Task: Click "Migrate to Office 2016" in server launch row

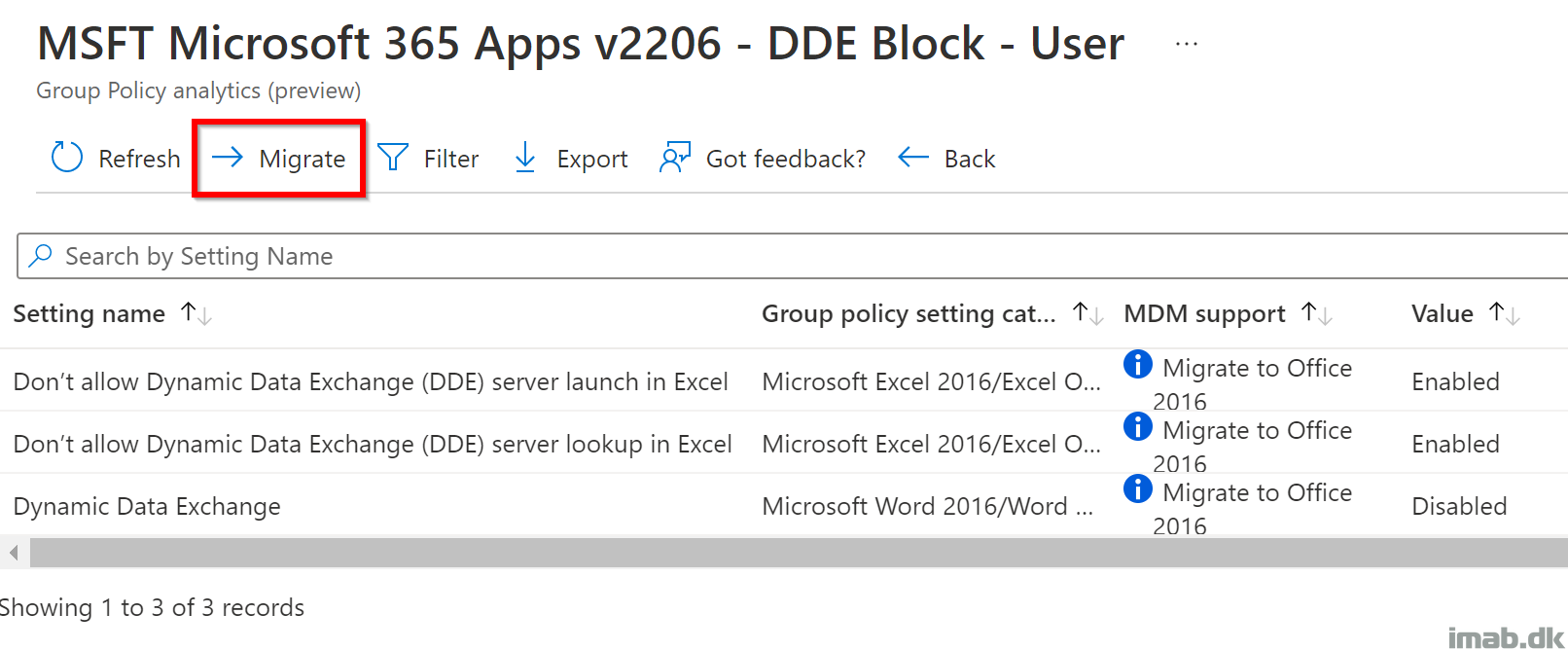Action: pos(1253,383)
